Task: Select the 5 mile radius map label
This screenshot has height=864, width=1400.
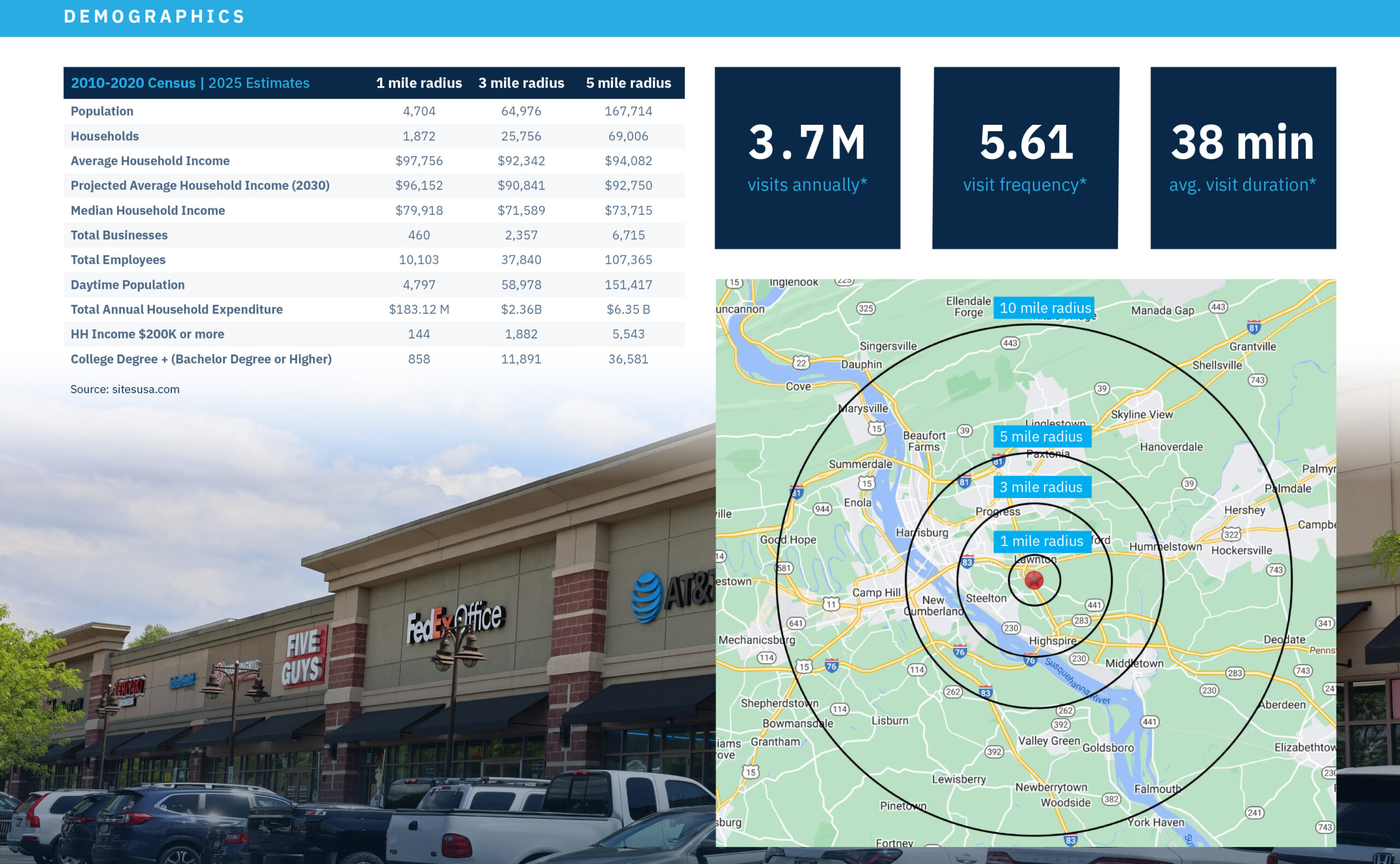Action: [1041, 437]
